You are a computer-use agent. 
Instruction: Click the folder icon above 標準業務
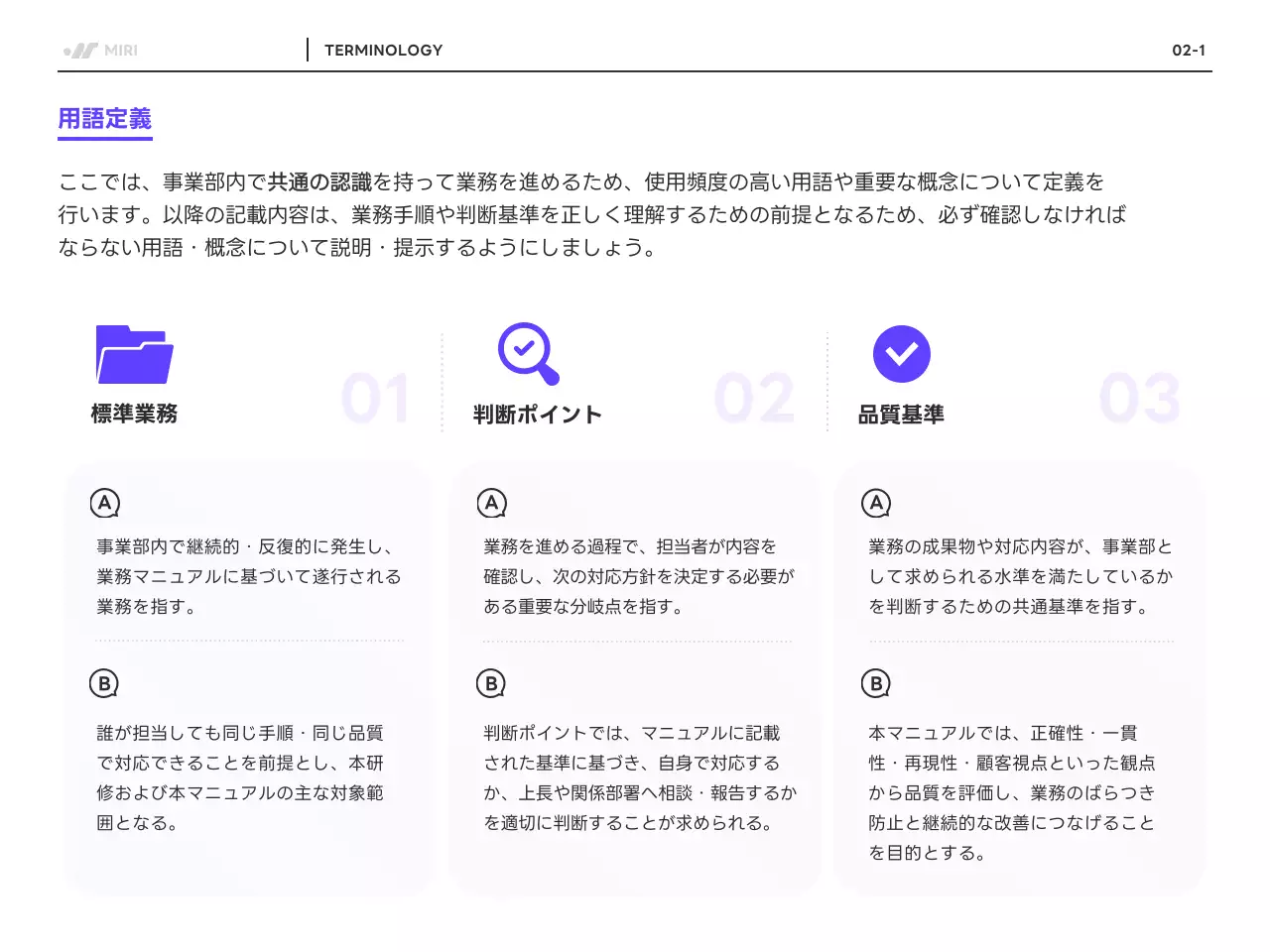click(134, 355)
